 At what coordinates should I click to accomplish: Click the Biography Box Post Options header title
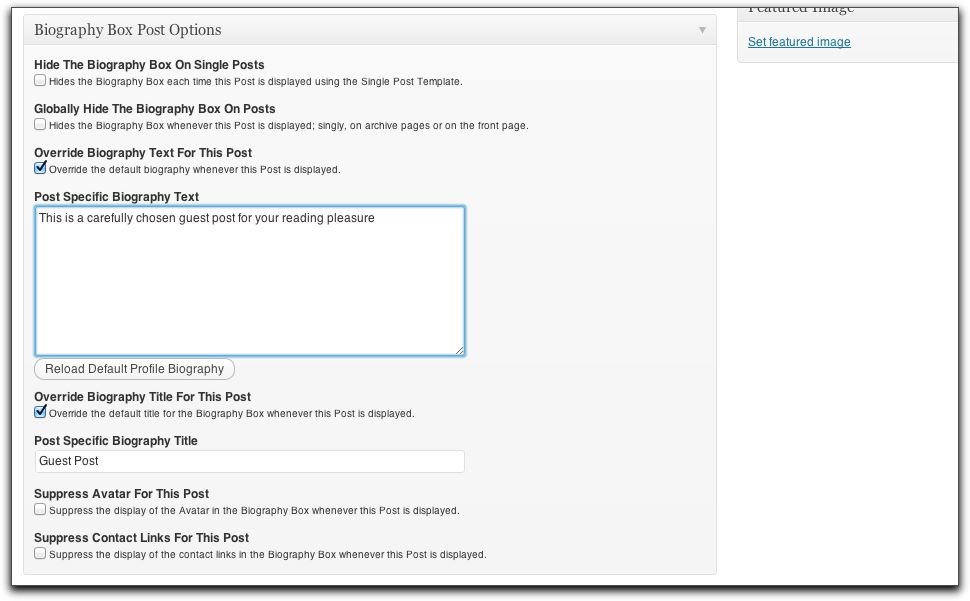click(x=128, y=30)
